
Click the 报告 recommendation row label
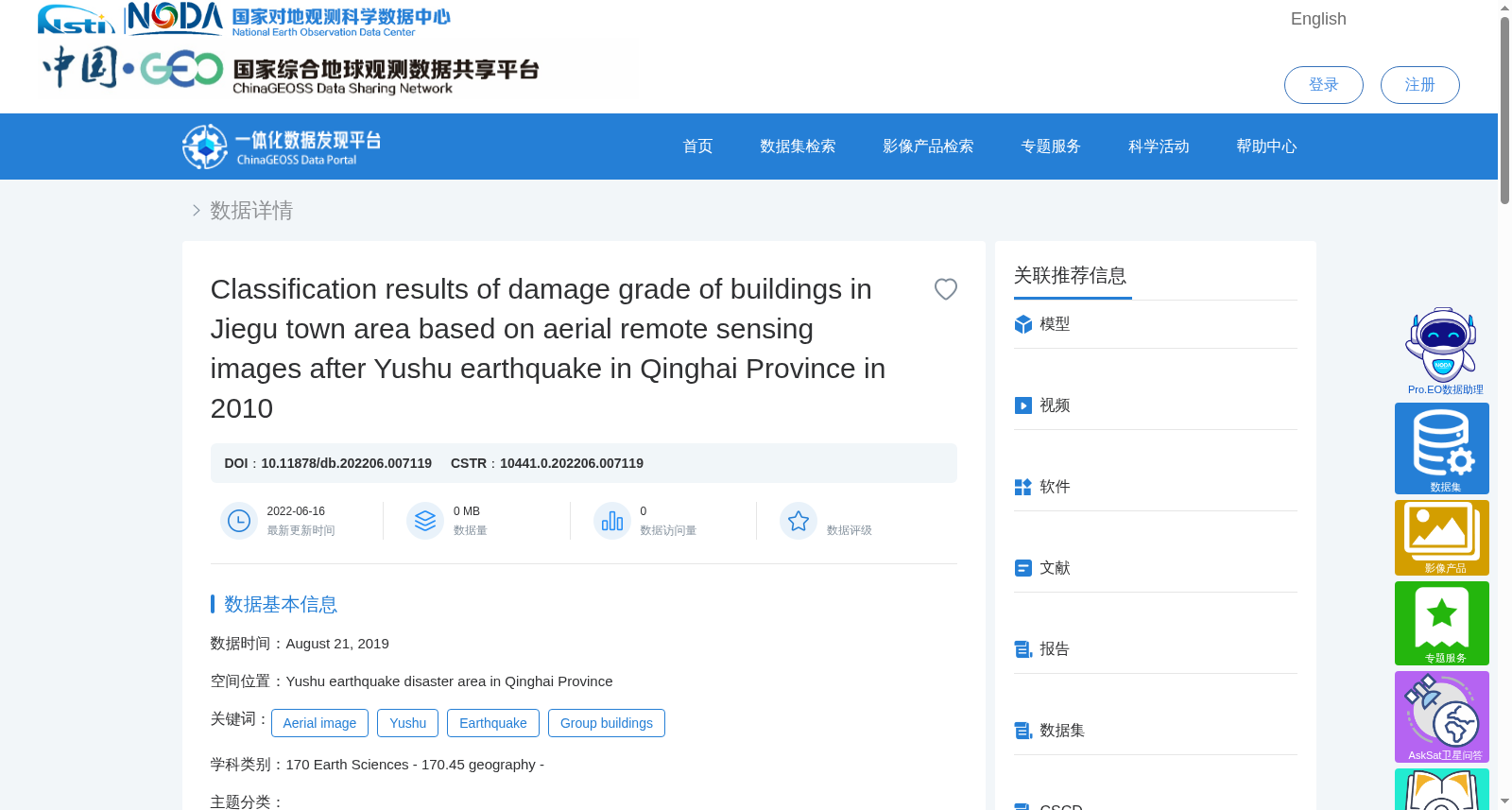click(x=1055, y=649)
